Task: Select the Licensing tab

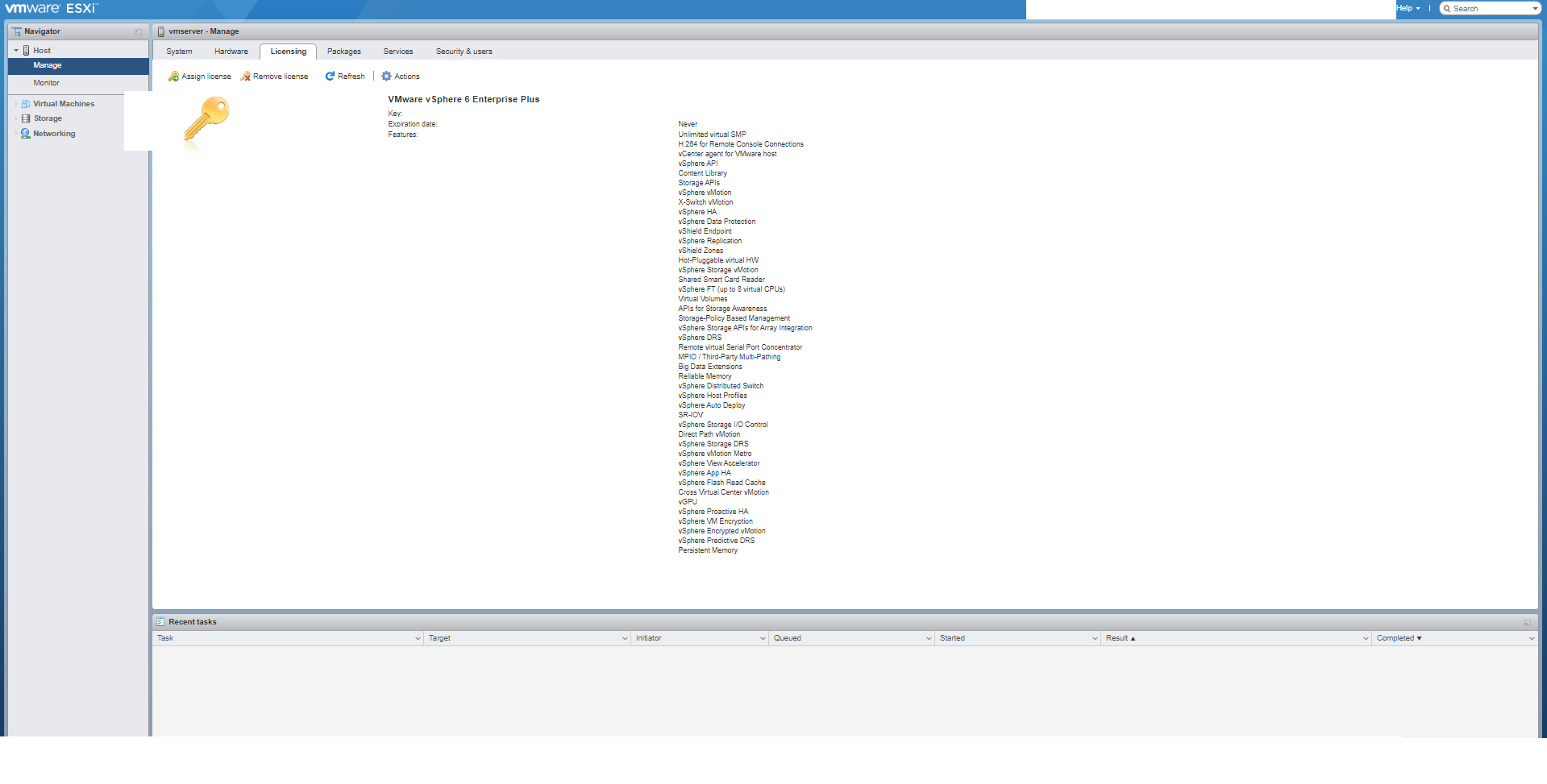Action: pos(288,52)
